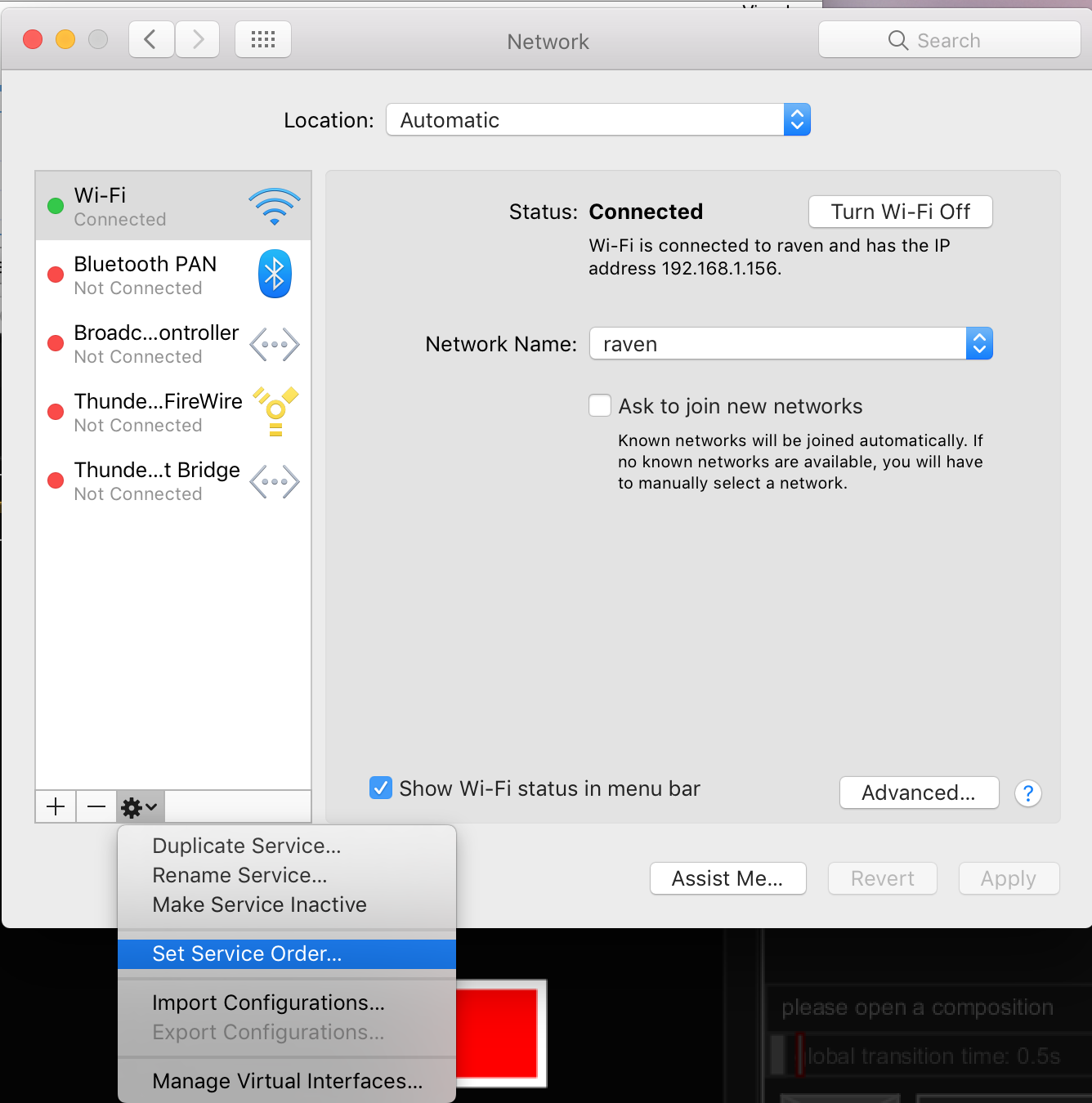Enable Ask to join new networks
Image resolution: width=1092 pixels, height=1103 pixels.
tap(600, 406)
